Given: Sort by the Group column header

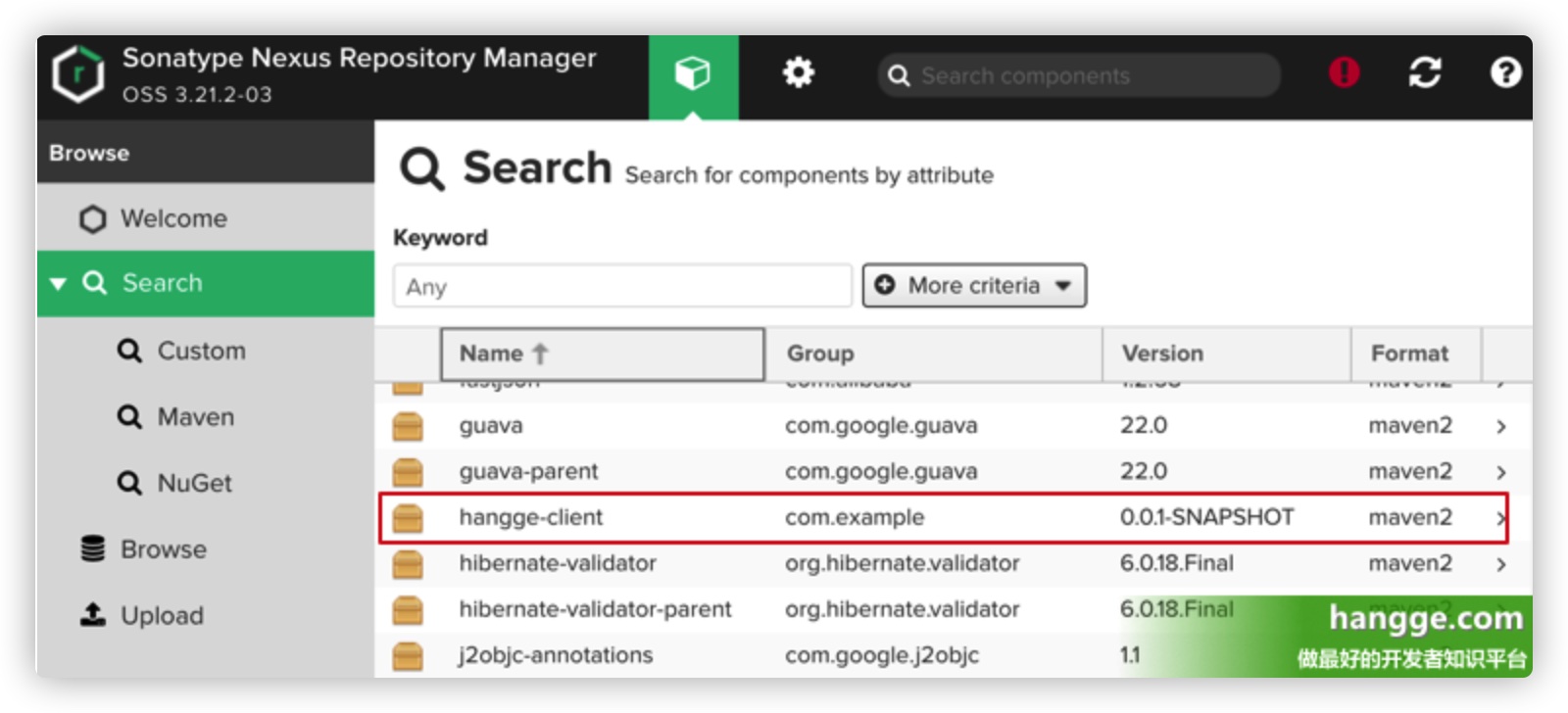Looking at the screenshot, I should pyautogui.click(x=933, y=354).
